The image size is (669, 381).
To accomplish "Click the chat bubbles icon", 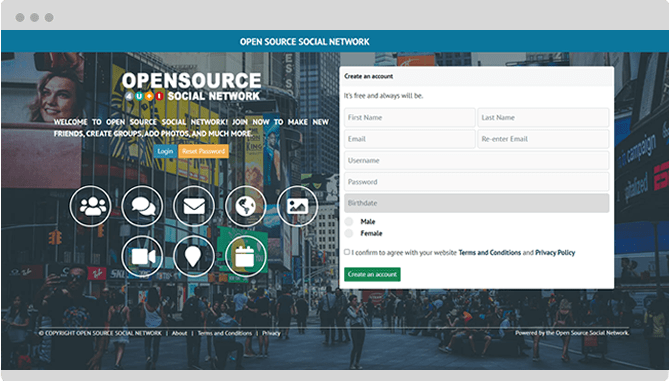I will pyautogui.click(x=142, y=206).
